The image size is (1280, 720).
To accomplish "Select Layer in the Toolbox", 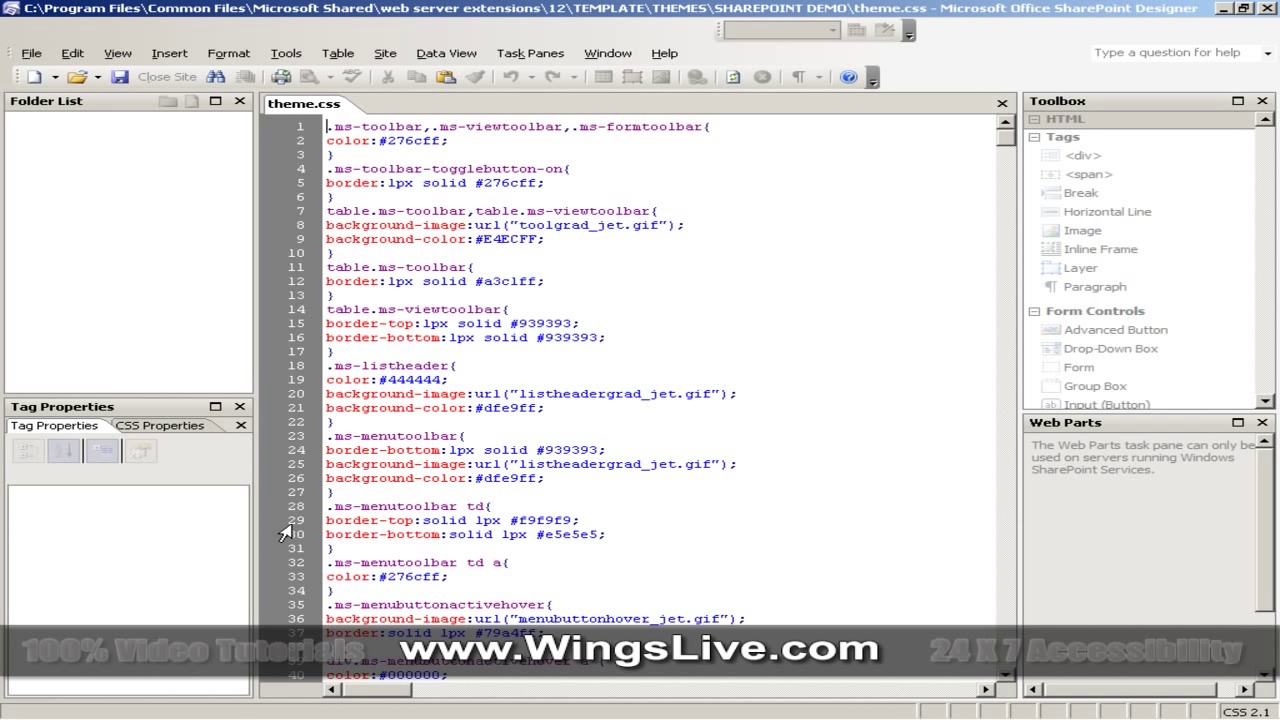I will [x=1080, y=268].
